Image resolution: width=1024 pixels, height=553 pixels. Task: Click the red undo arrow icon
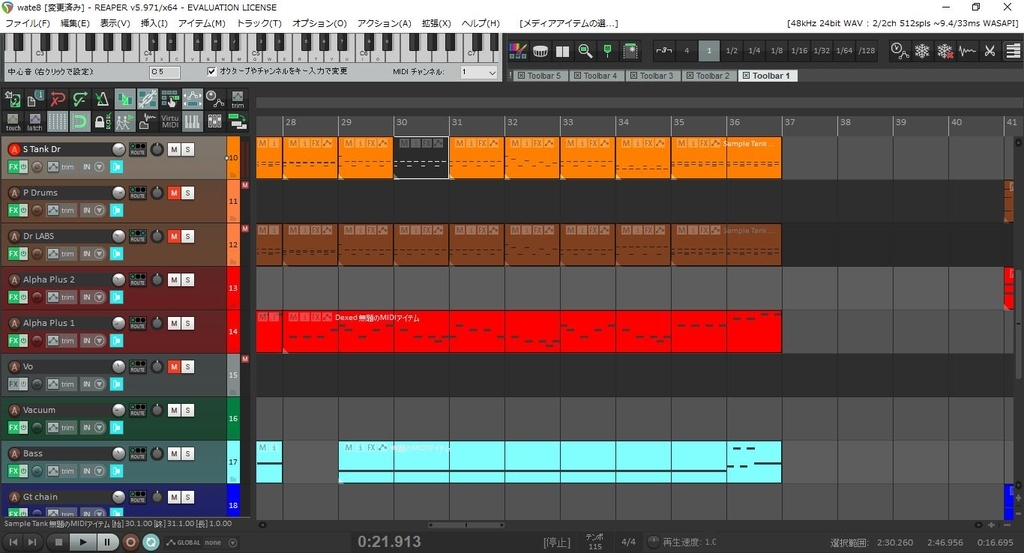click(57, 99)
